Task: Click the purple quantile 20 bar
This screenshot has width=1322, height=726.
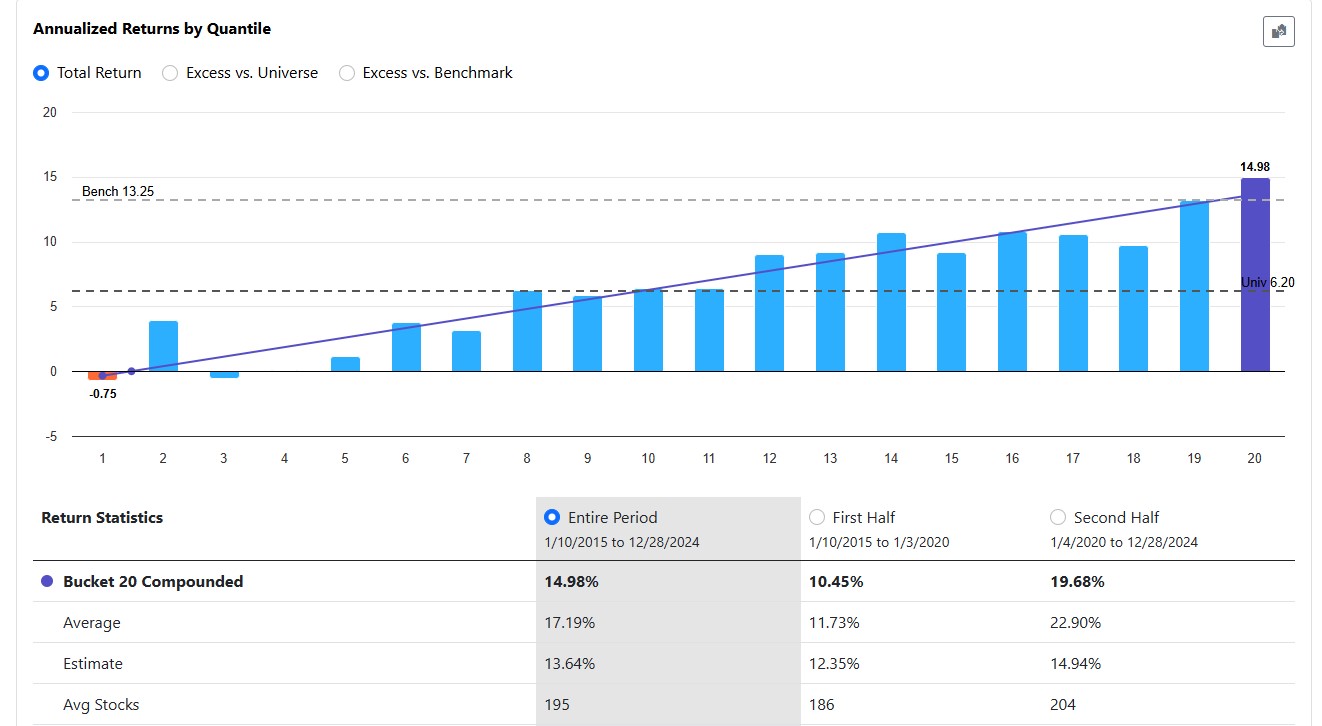Action: [1255, 275]
